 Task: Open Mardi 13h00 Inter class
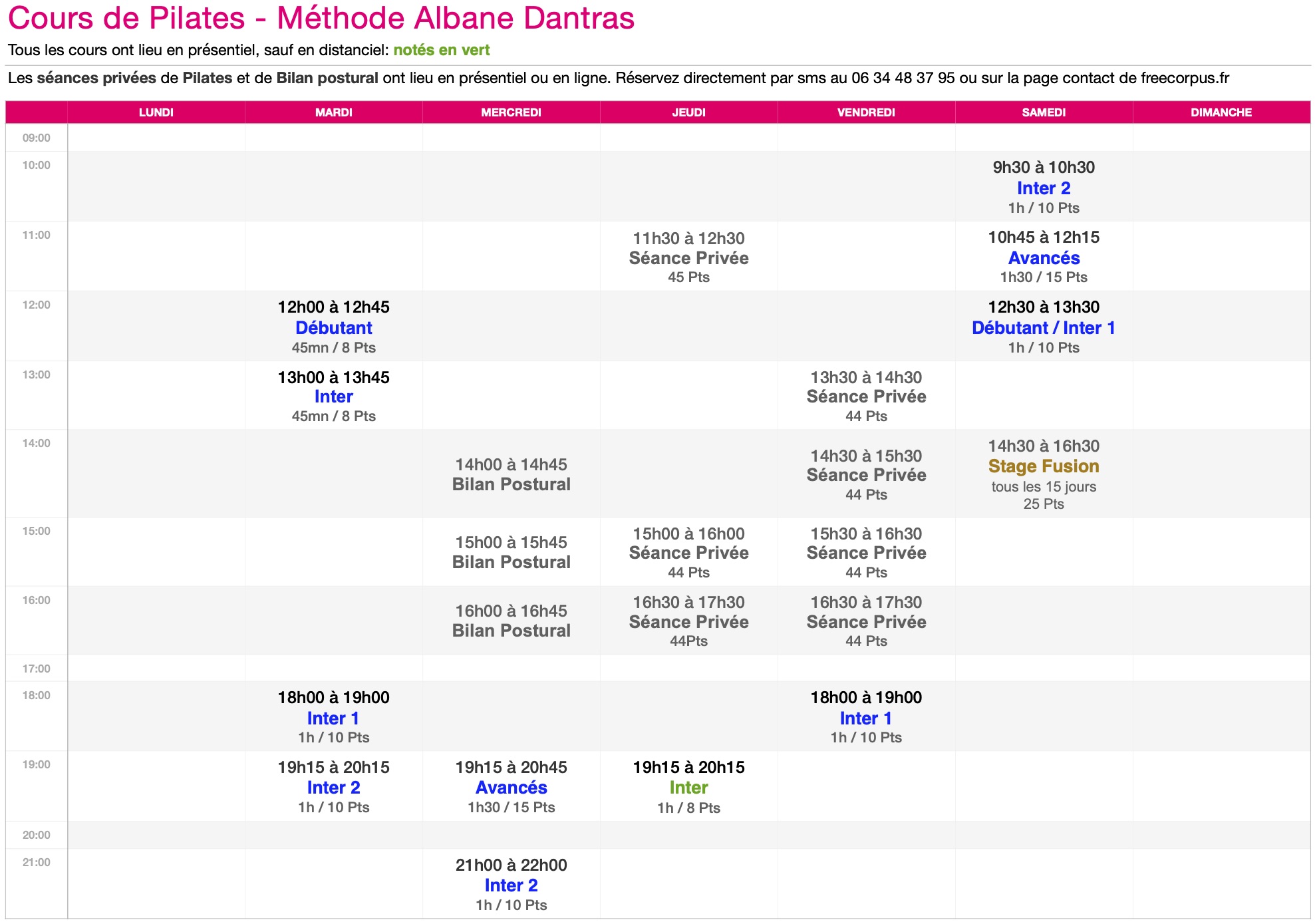[x=333, y=396]
